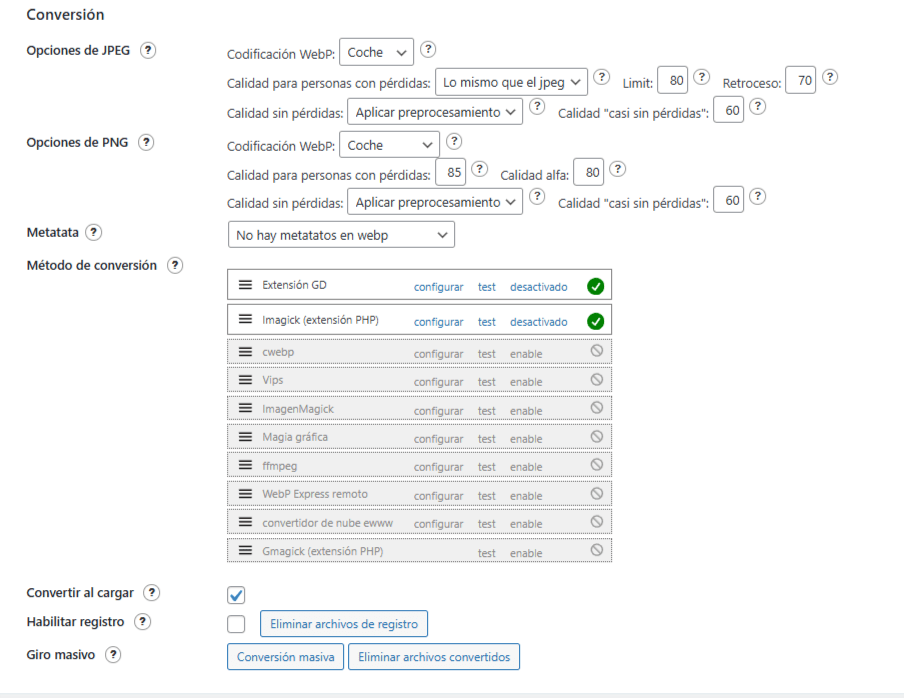This screenshot has height=698, width=904.
Task: Click disabled status icon on ffmpeg row
Action: pos(597,465)
